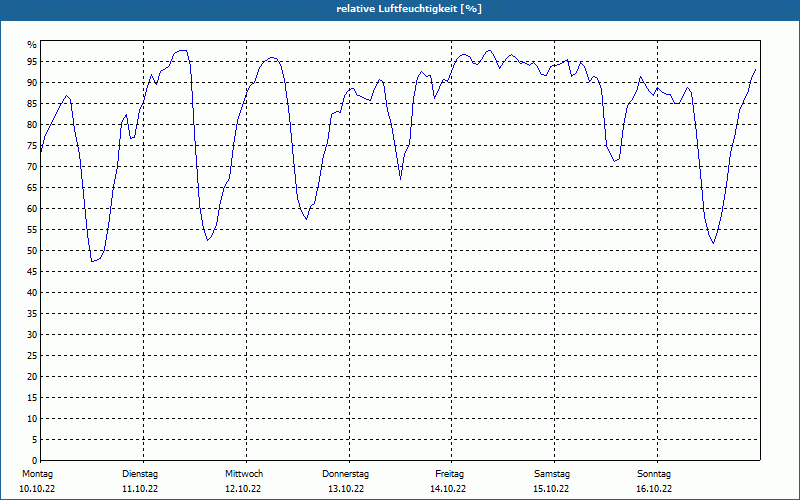
Task: Click the y-axis value 45
Action: [x=32, y=271]
